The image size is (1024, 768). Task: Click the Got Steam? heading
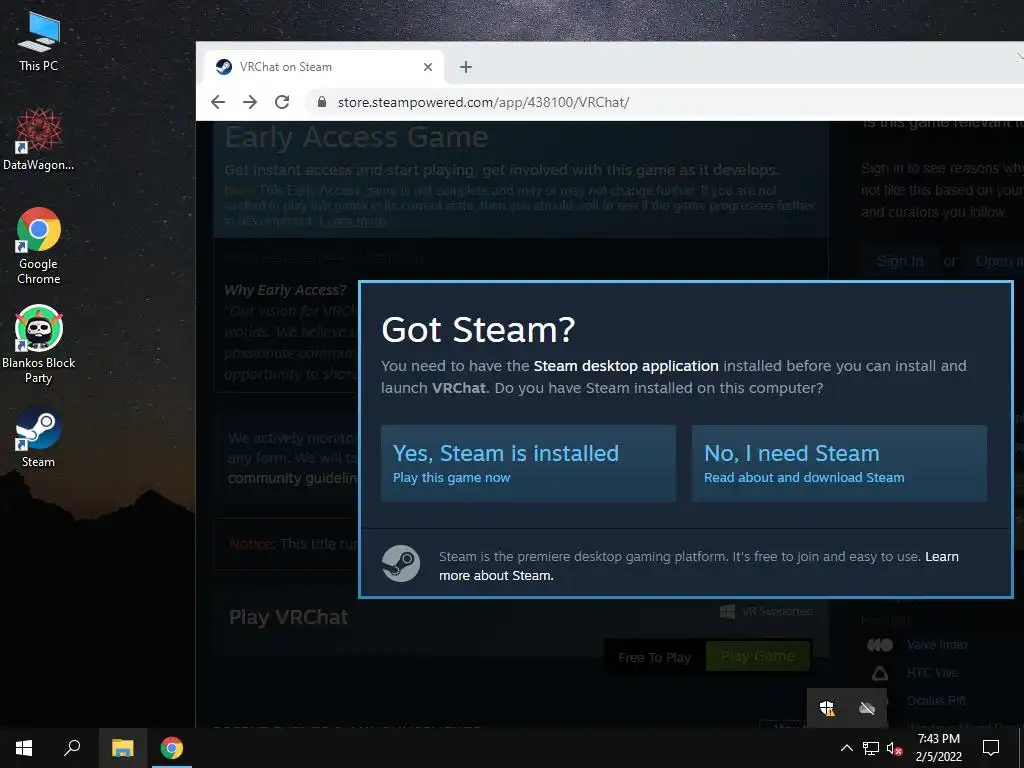(478, 329)
